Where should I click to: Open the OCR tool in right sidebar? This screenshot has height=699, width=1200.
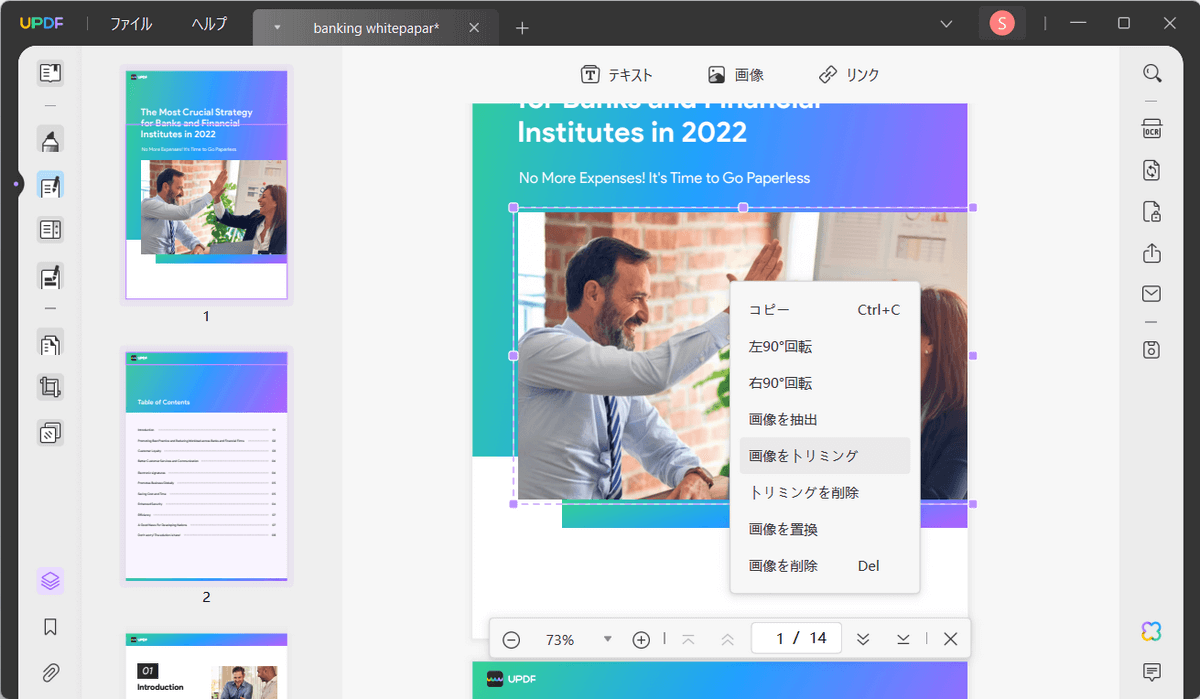tap(1152, 129)
